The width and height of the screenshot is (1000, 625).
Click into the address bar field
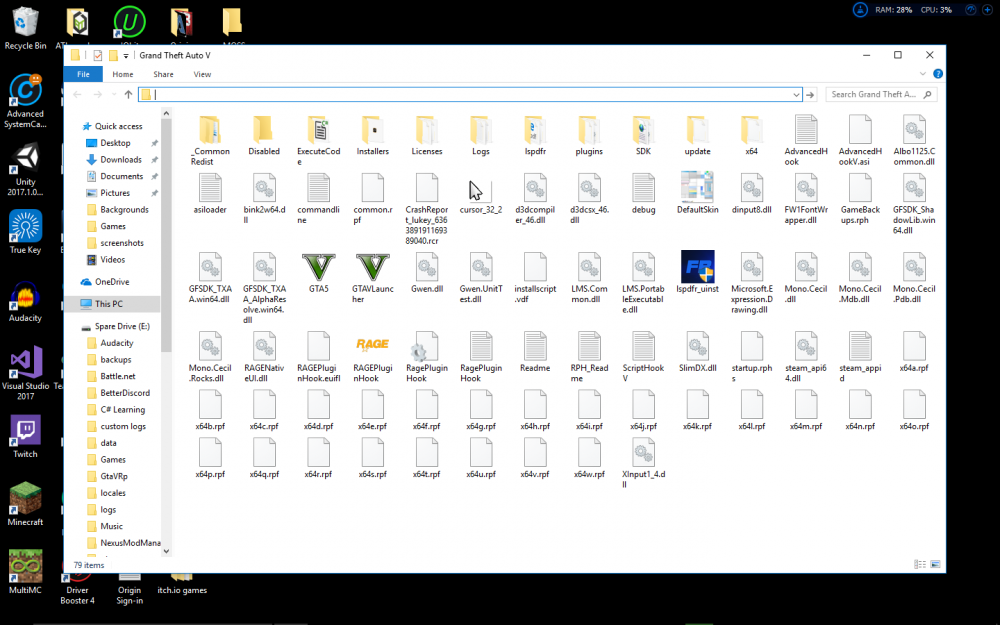470,94
